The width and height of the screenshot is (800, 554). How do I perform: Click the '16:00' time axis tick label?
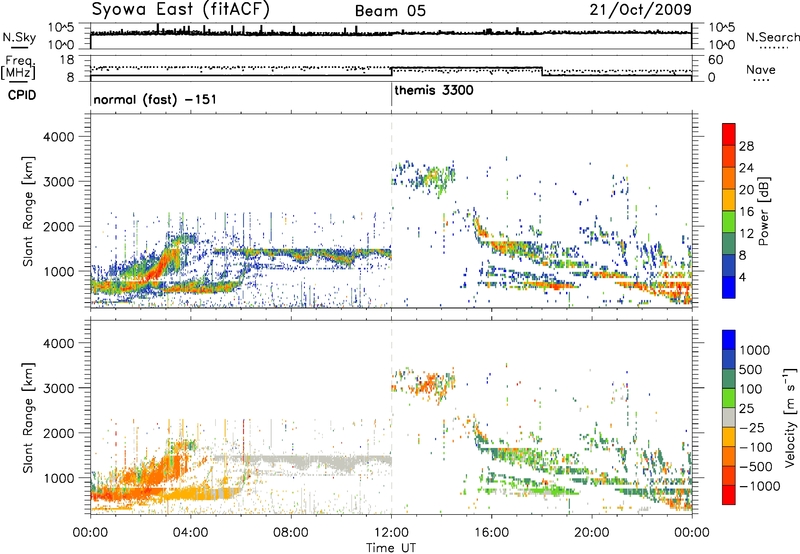[x=491, y=533]
